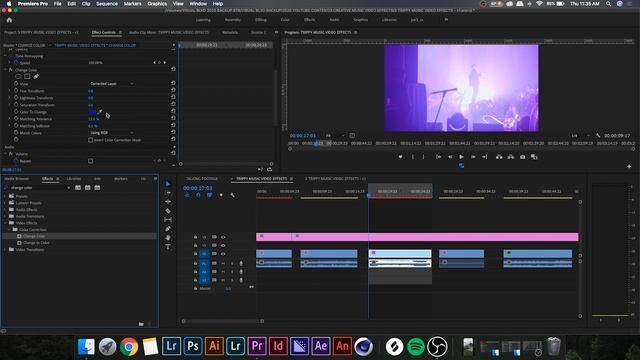Switch to Audio Clip Mixer tab

point(169,32)
